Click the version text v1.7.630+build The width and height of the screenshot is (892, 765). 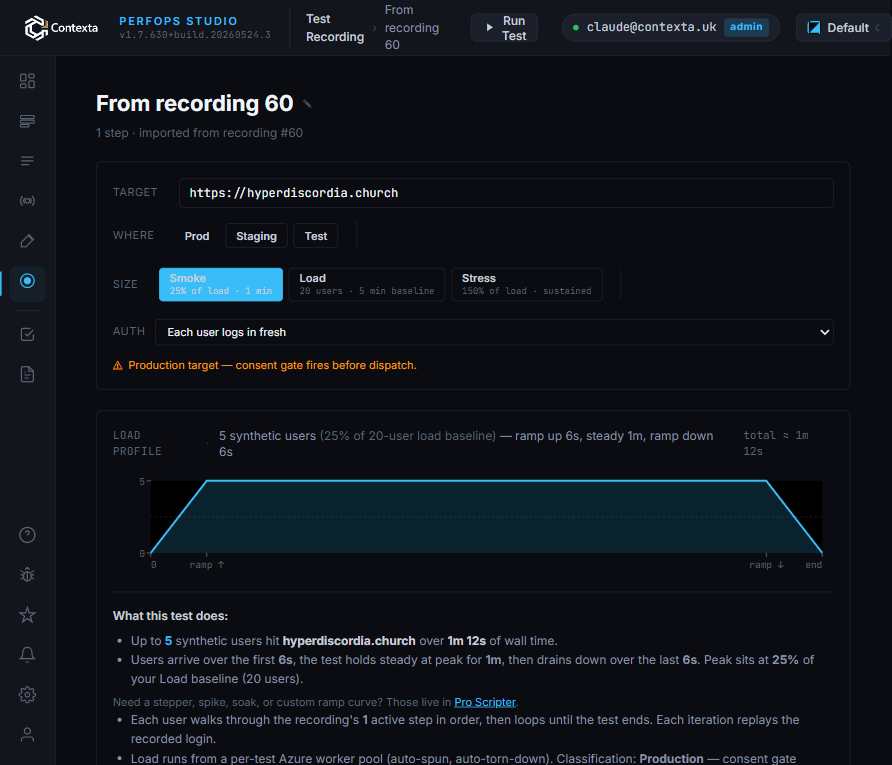click(195, 35)
